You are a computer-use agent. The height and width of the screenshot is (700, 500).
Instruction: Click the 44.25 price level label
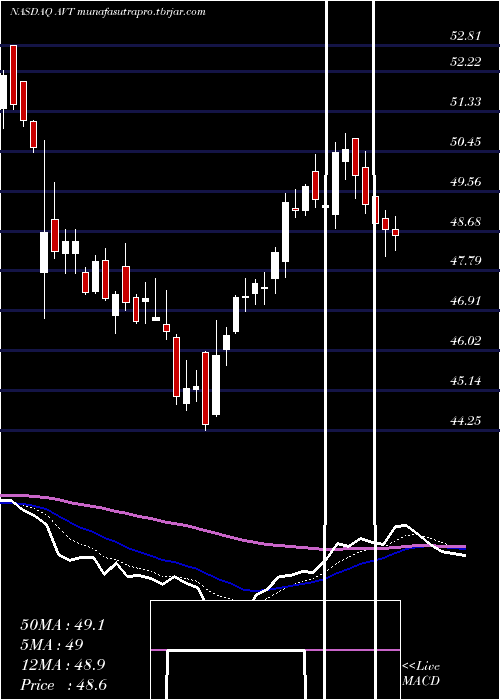(466, 421)
